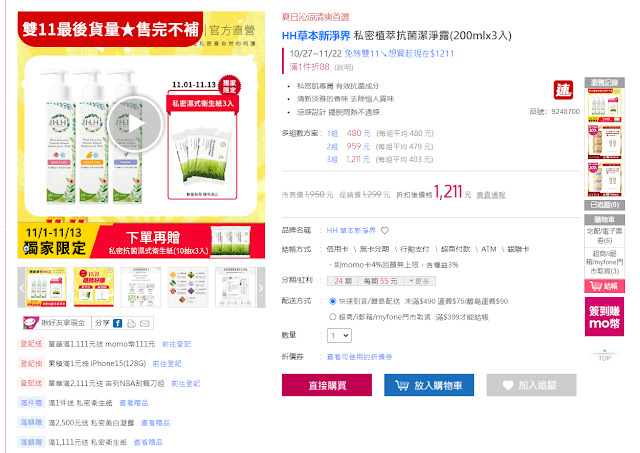Viewport: 640px width, 453px height.
Task: Open the 數量 quantity dropdown
Action: point(339,335)
